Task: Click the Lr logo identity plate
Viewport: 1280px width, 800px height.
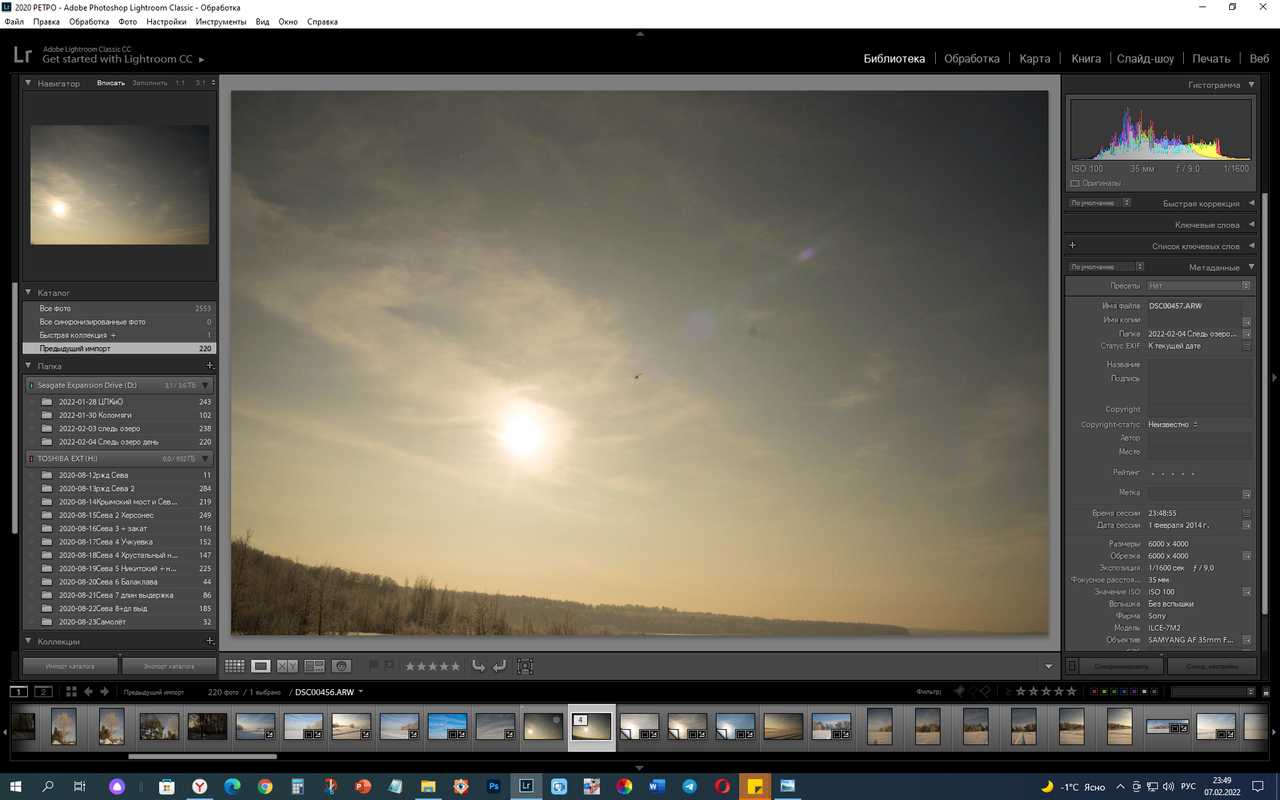Action: tap(22, 56)
